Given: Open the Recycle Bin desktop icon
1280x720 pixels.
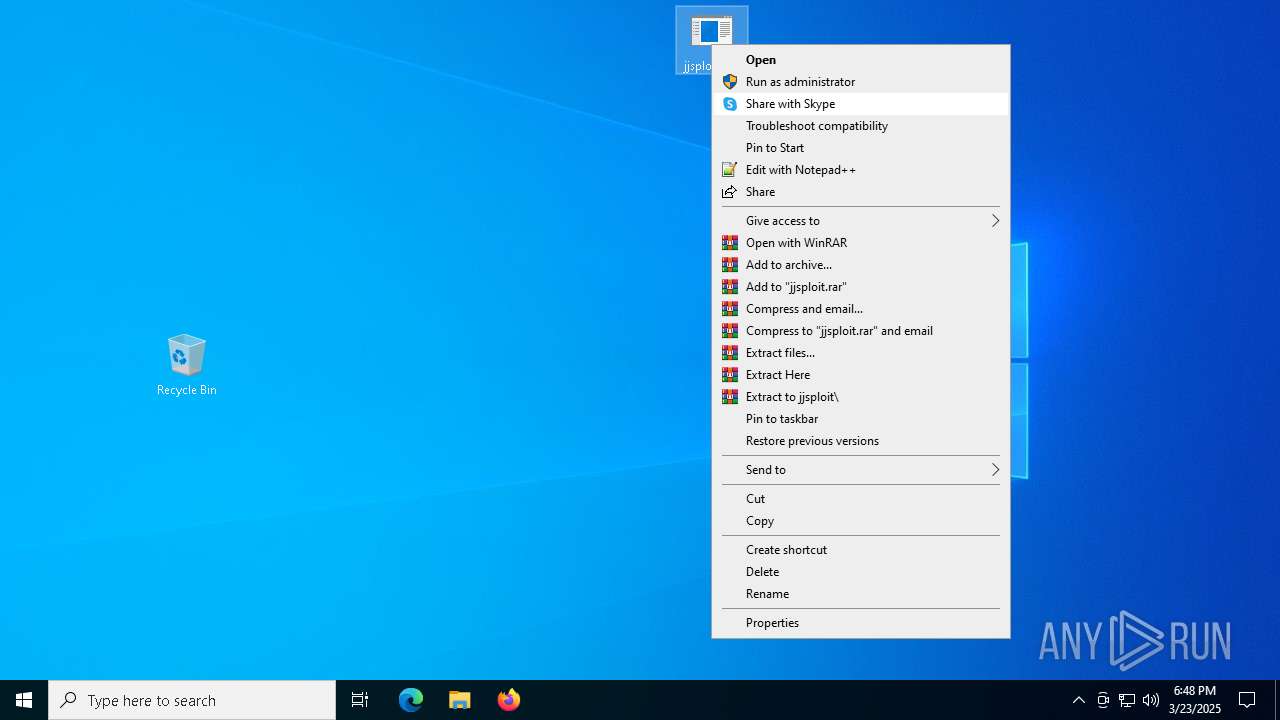Looking at the screenshot, I should pyautogui.click(x=186, y=365).
